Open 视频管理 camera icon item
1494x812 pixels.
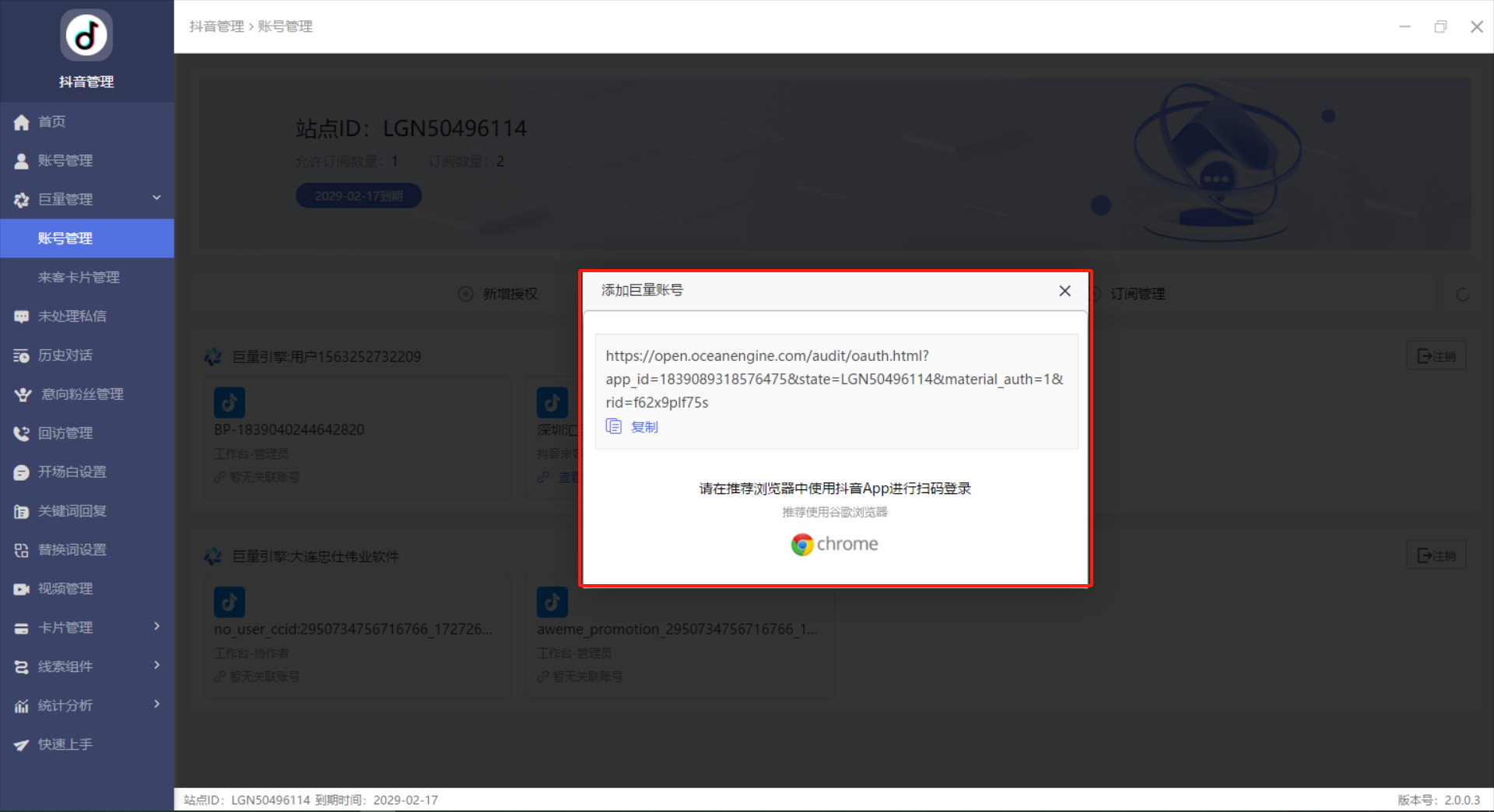tap(22, 589)
